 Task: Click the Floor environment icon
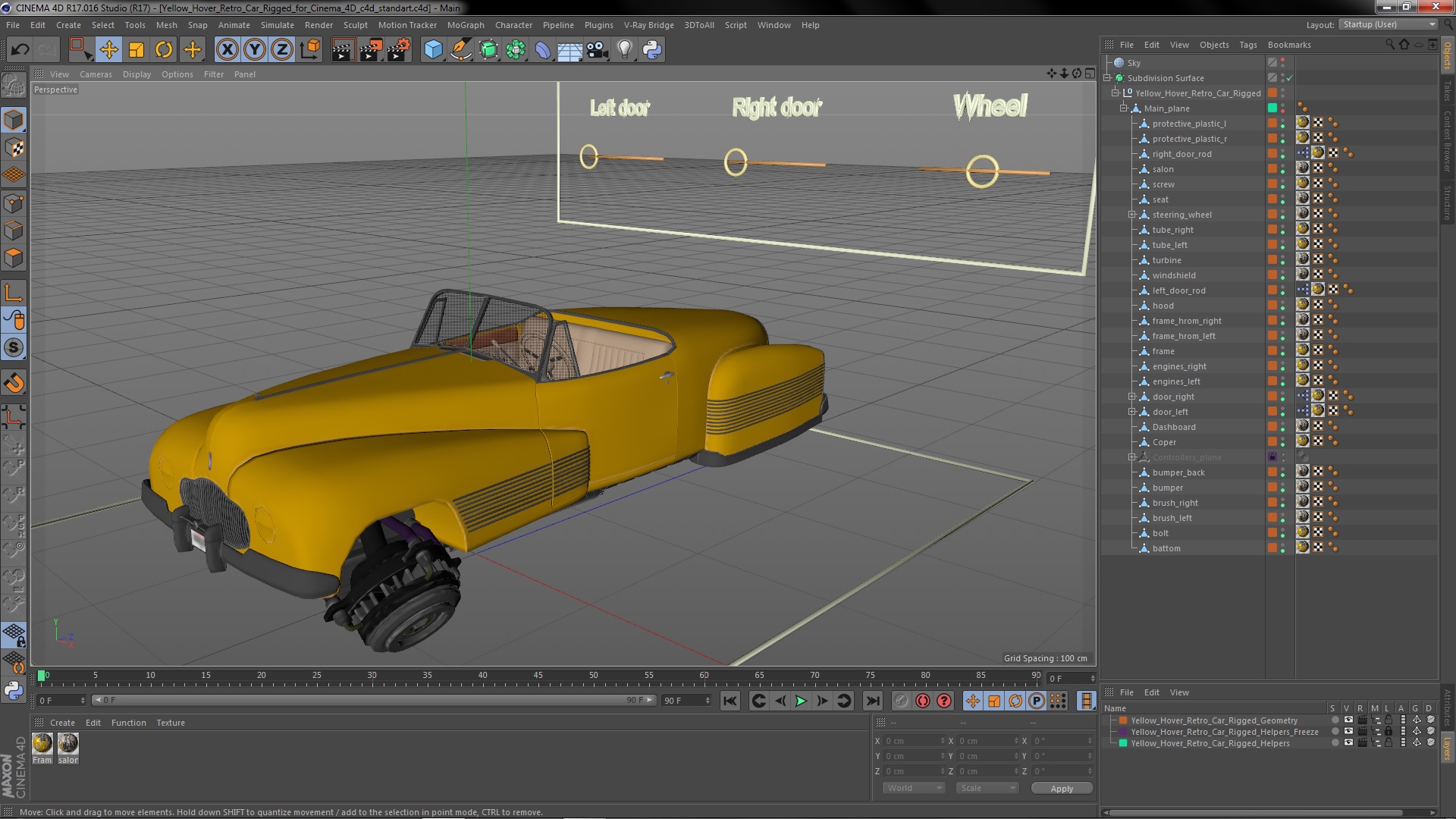(x=570, y=50)
